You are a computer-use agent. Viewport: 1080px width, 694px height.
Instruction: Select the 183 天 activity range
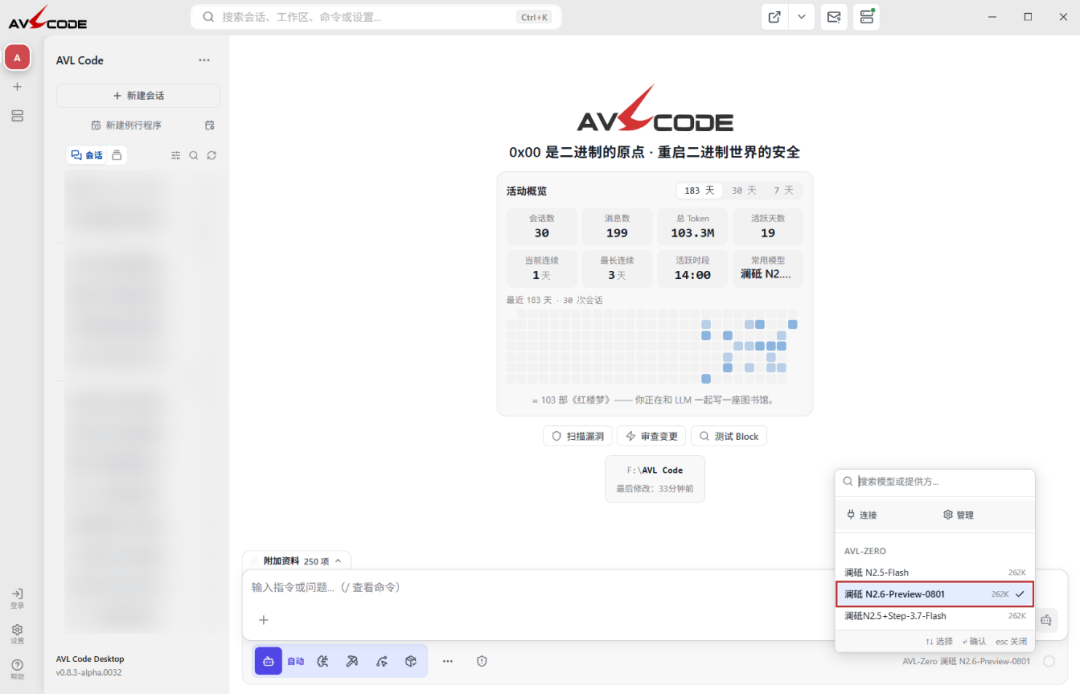click(699, 191)
